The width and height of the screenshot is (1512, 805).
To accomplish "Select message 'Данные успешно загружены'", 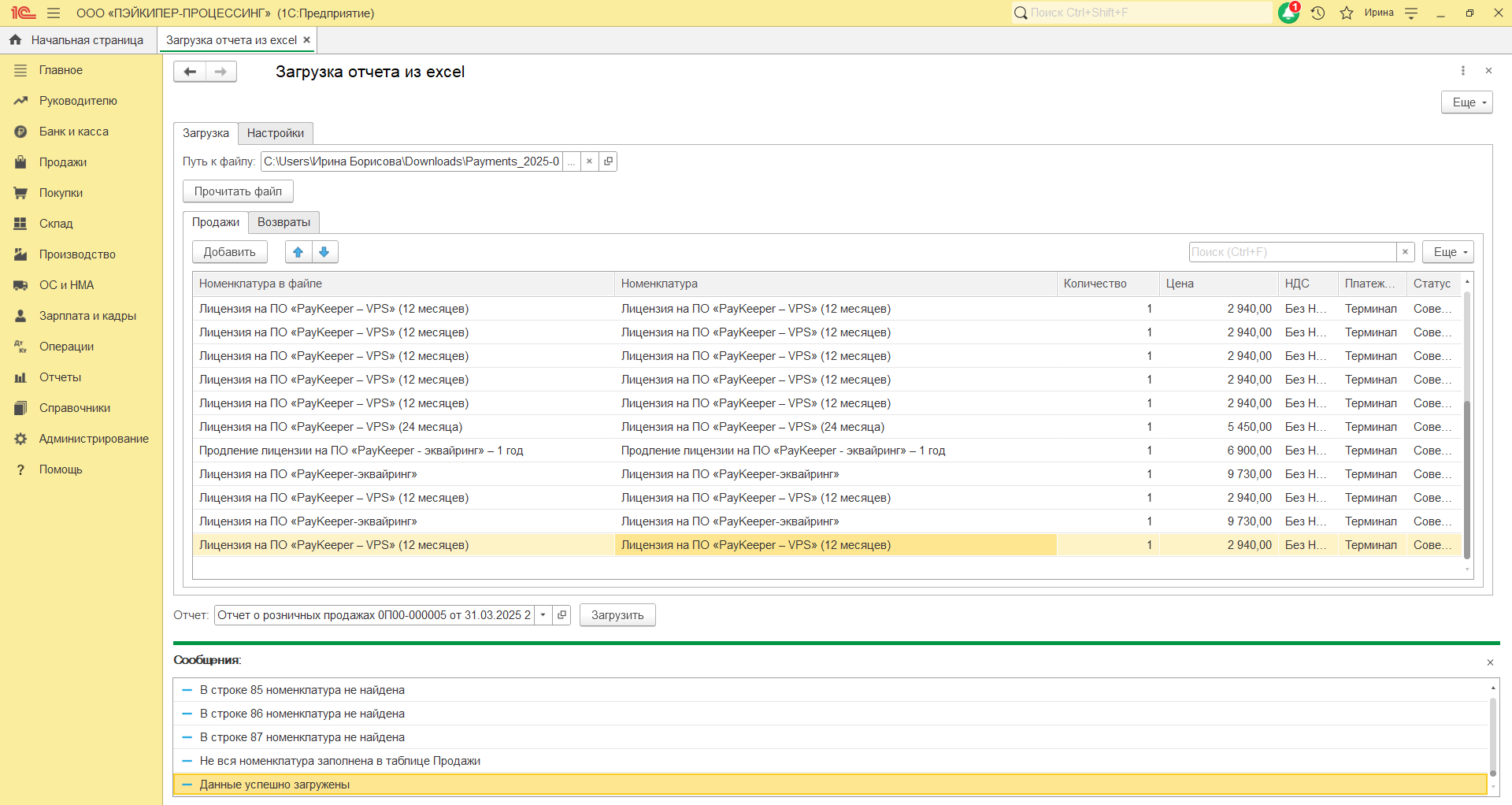I will pyautogui.click(x=830, y=785).
